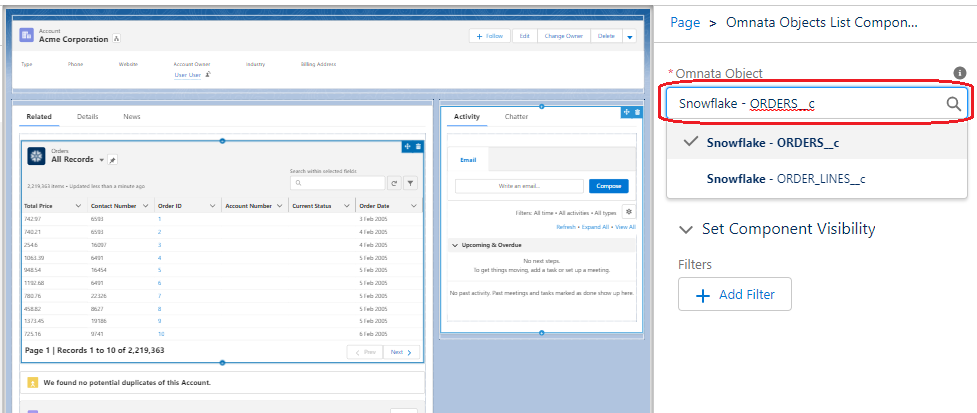Click the Prev page button
The height and width of the screenshot is (413, 977).
pos(365,353)
